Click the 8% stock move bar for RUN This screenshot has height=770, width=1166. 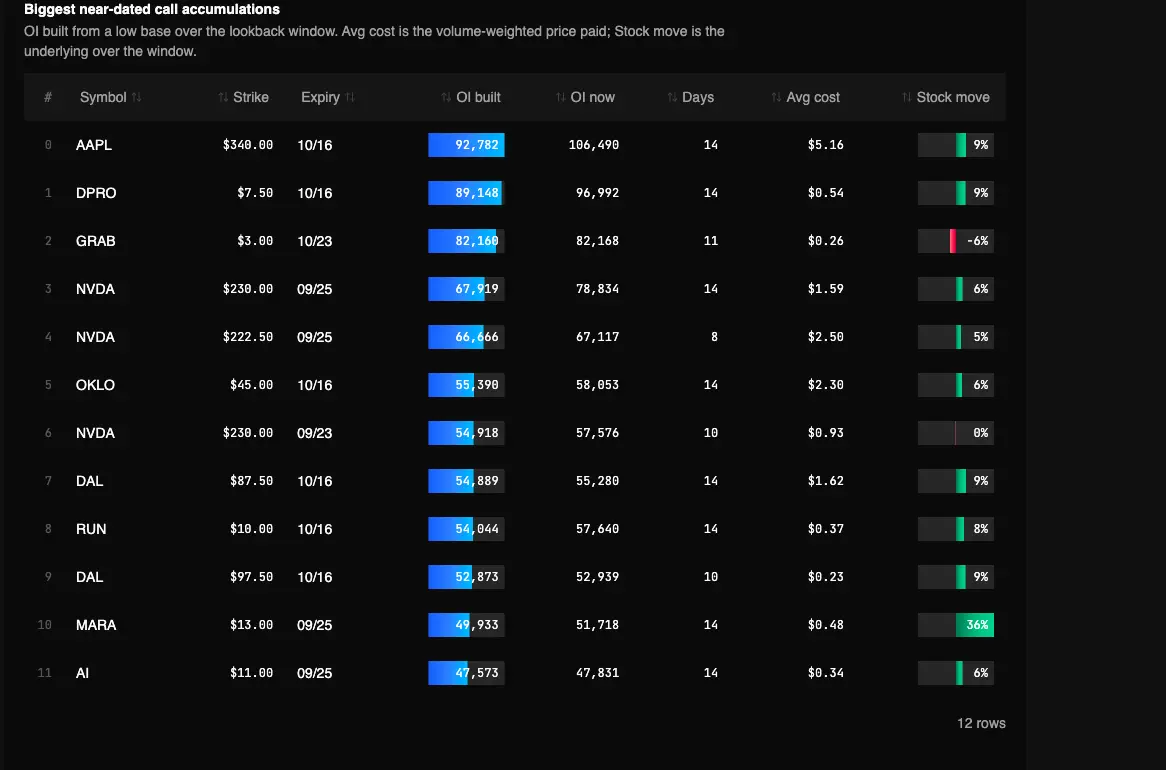(956, 529)
